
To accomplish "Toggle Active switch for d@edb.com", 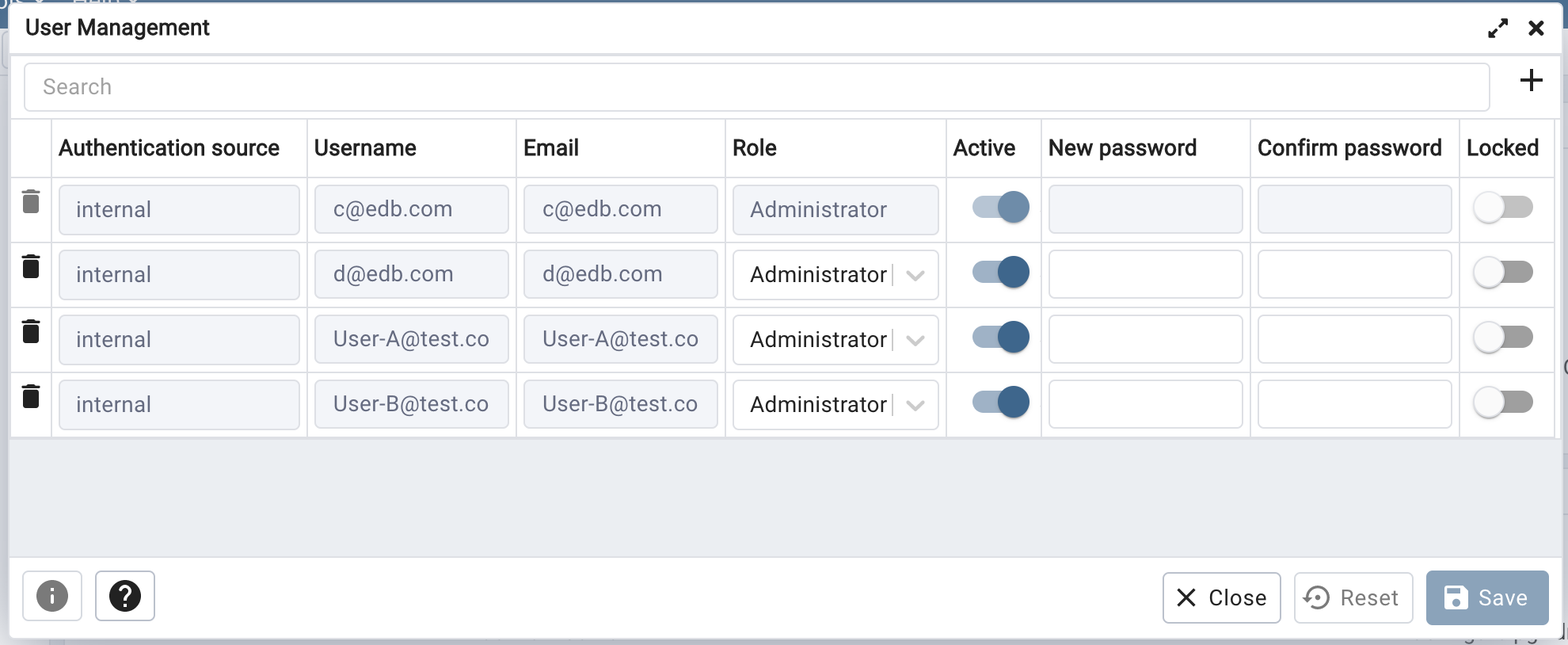I will (1000, 273).
